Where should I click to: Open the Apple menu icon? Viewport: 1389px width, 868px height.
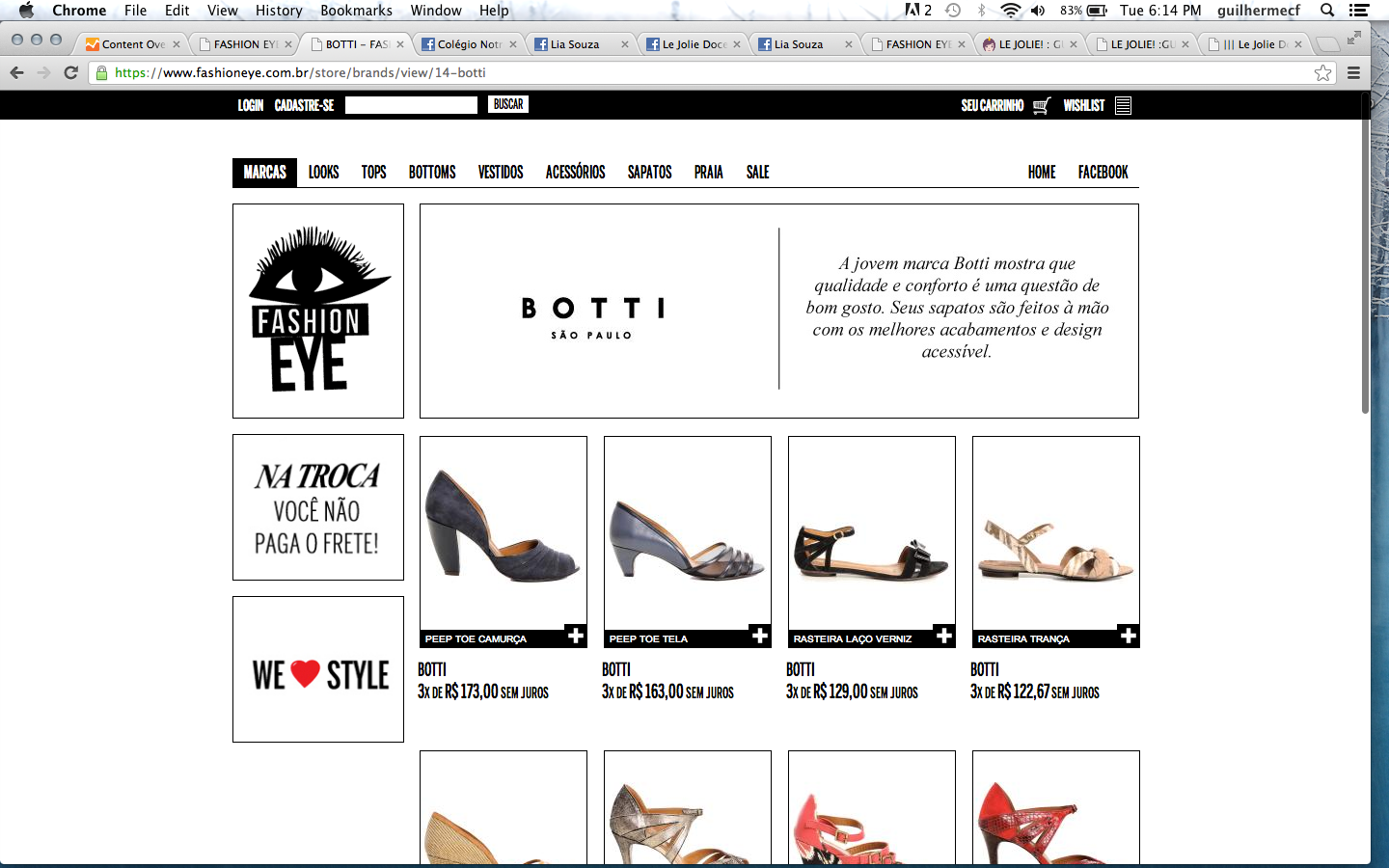pos(26,11)
